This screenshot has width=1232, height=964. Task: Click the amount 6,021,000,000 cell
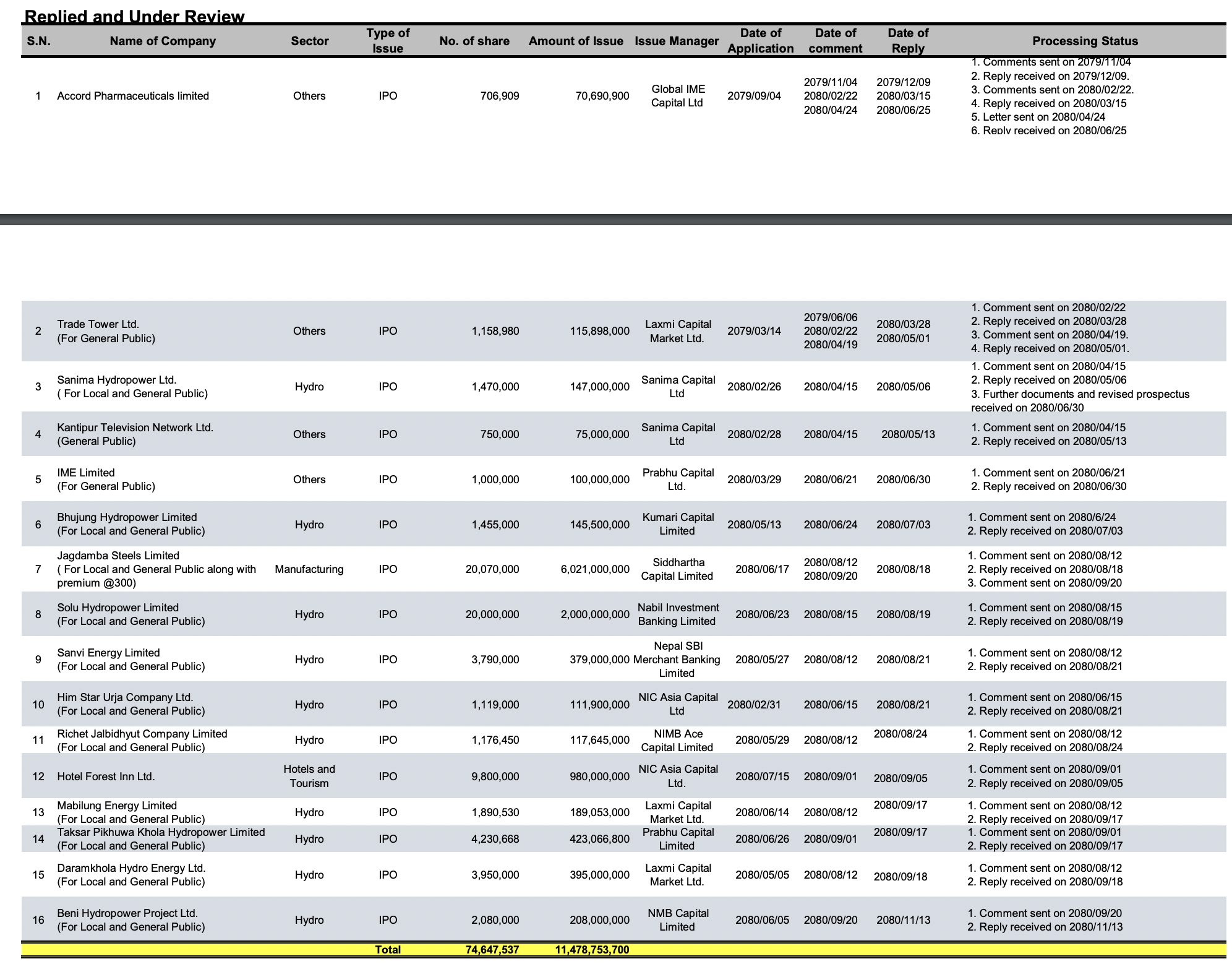coord(595,569)
